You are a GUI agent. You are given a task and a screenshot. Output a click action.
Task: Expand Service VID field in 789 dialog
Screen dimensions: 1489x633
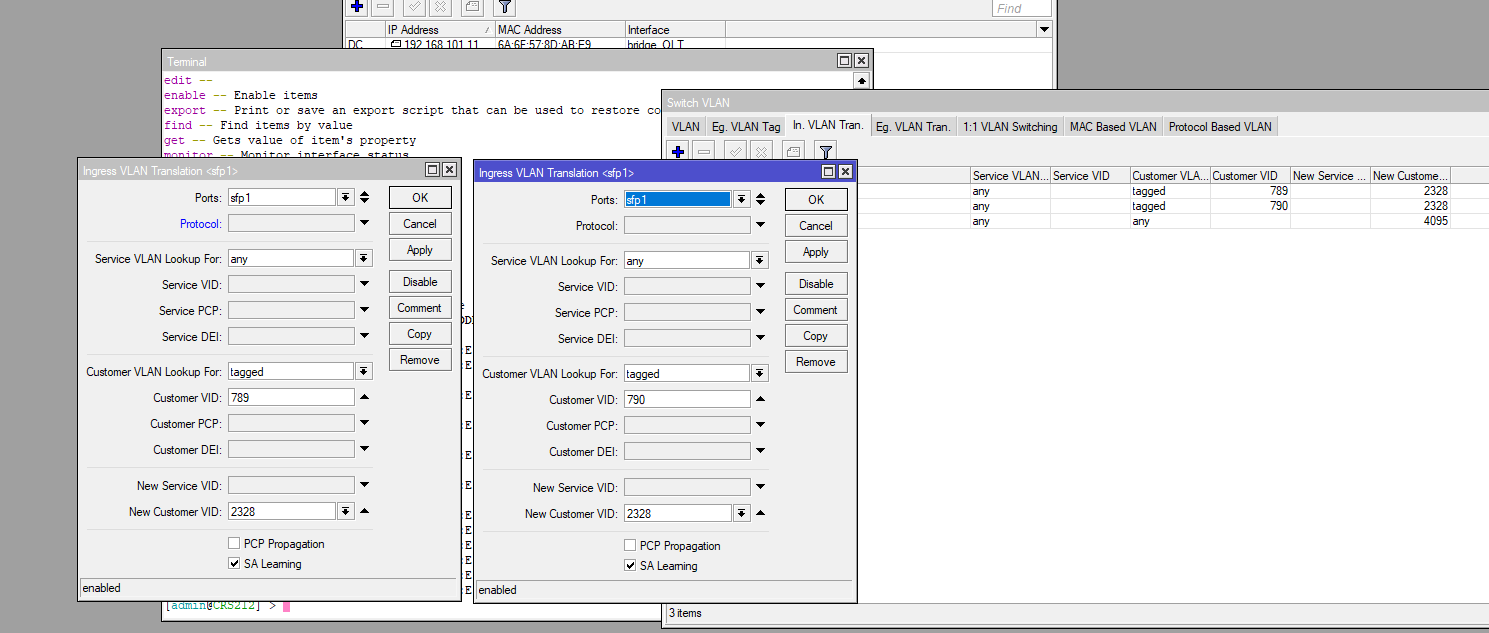click(364, 285)
